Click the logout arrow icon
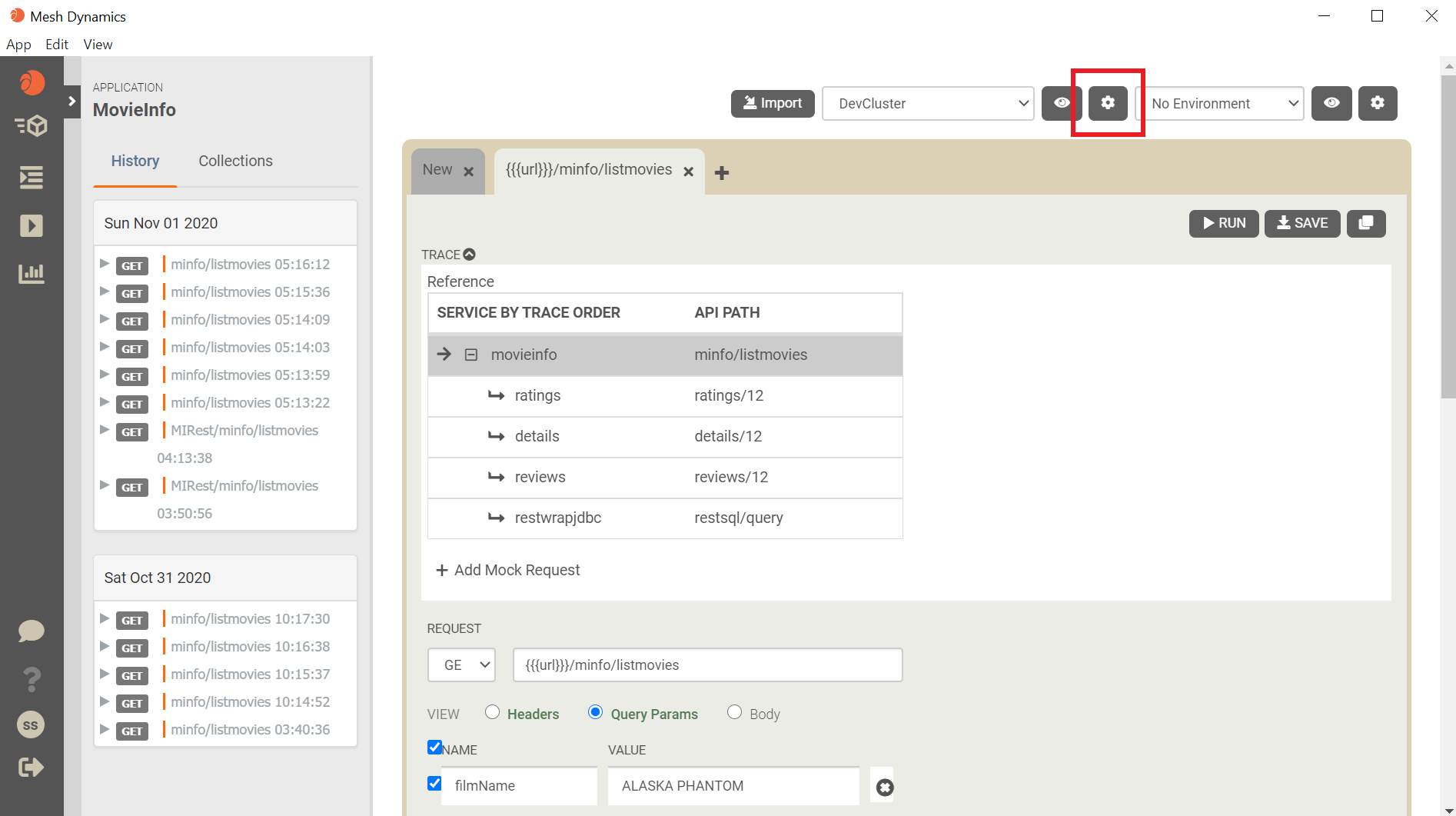Viewport: 1456px width, 816px height. click(x=32, y=768)
